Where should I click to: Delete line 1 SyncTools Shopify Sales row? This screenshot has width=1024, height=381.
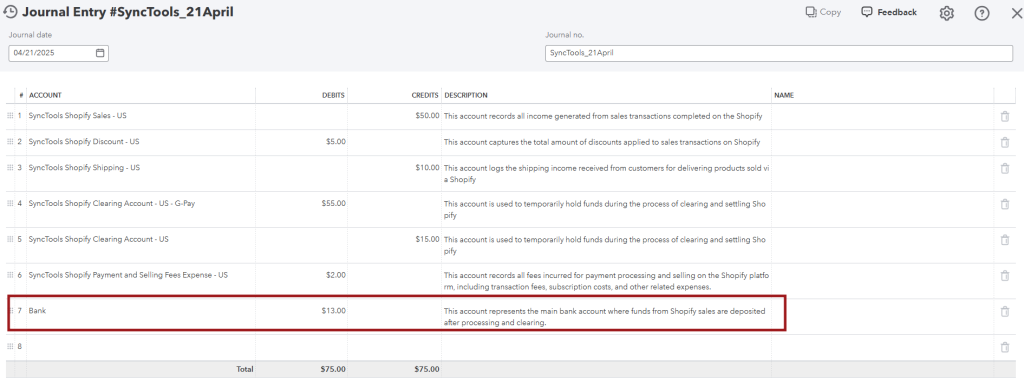(1004, 116)
